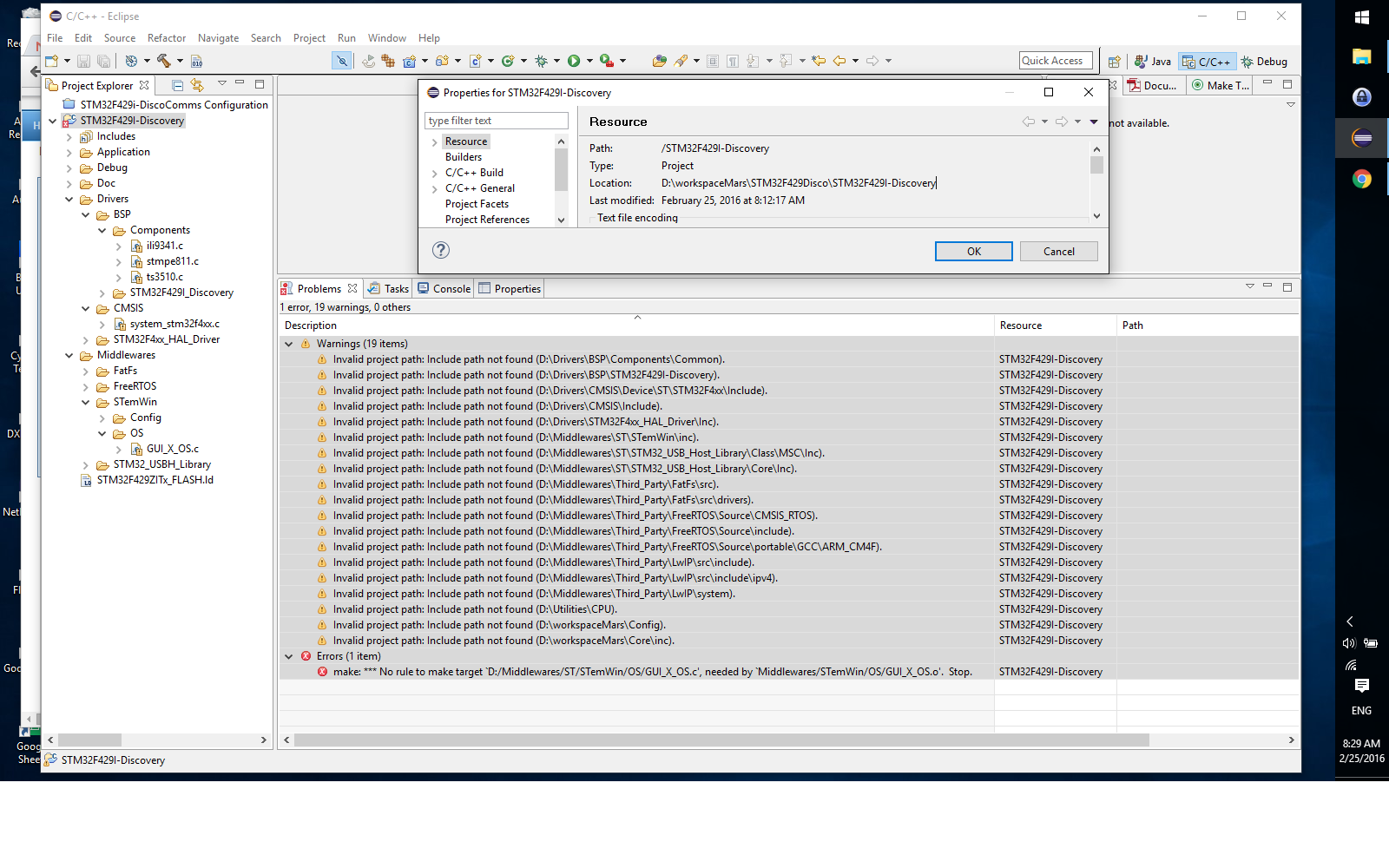1389x868 pixels.
Task: Open the Project menu
Action: pyautogui.click(x=309, y=38)
